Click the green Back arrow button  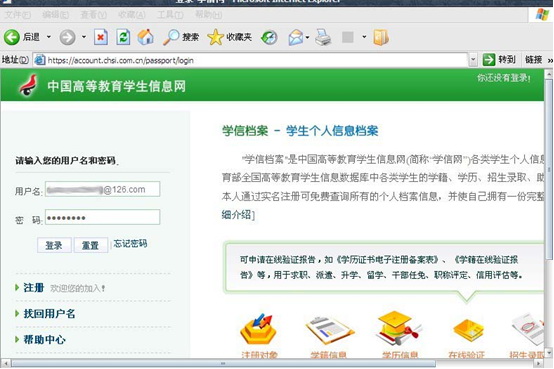point(11,37)
